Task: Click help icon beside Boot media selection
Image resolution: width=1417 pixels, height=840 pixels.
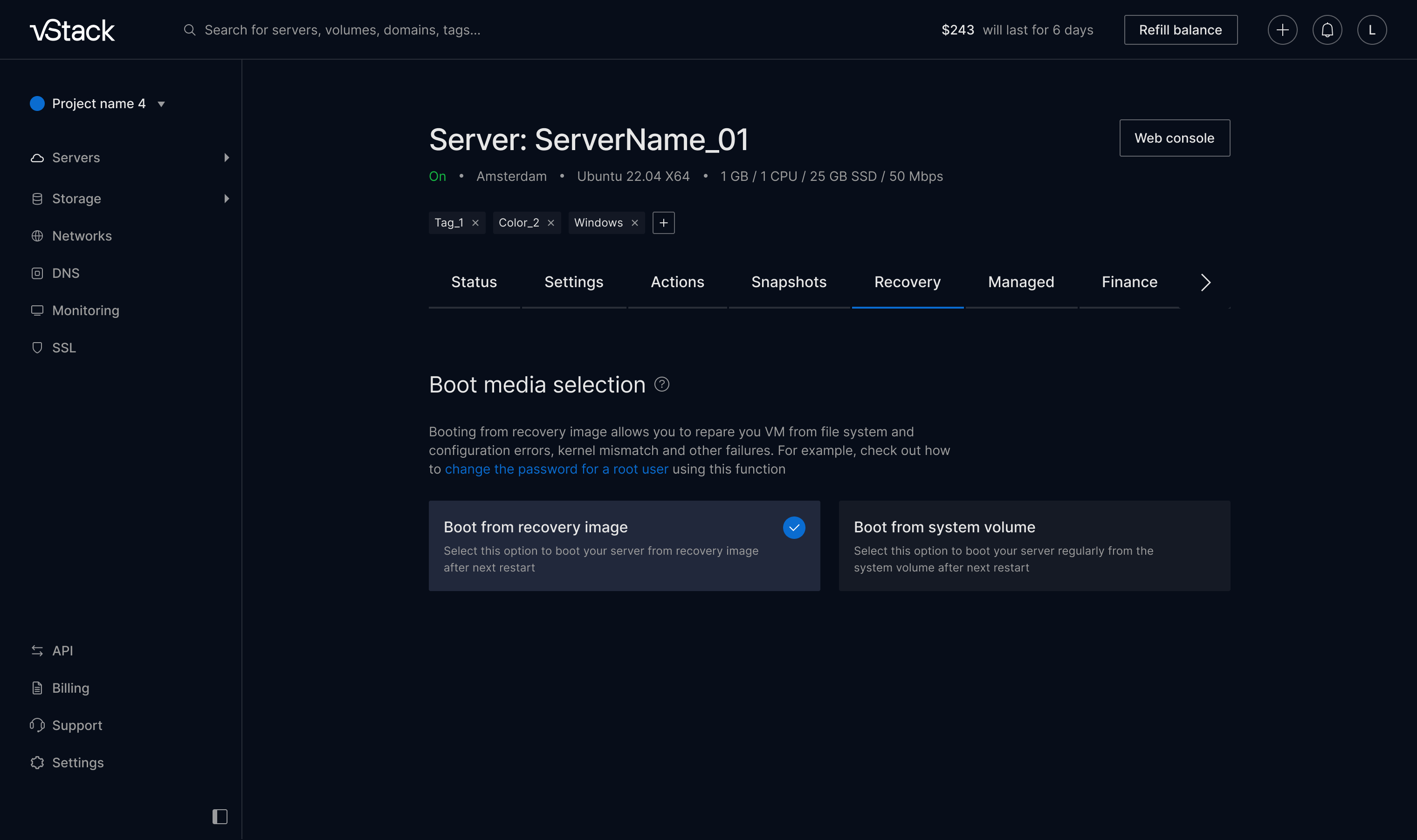Action: point(661,384)
